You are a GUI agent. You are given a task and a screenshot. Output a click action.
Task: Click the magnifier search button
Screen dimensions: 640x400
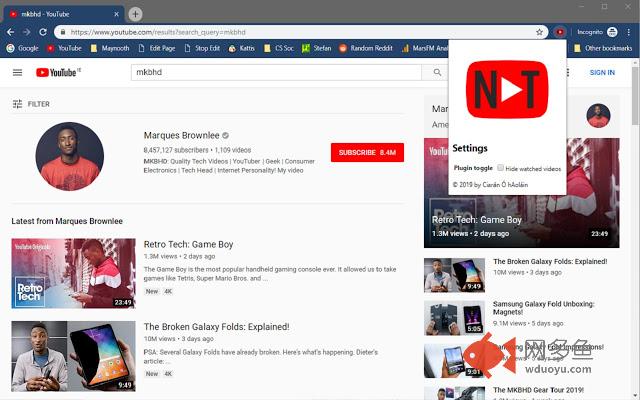(437, 72)
